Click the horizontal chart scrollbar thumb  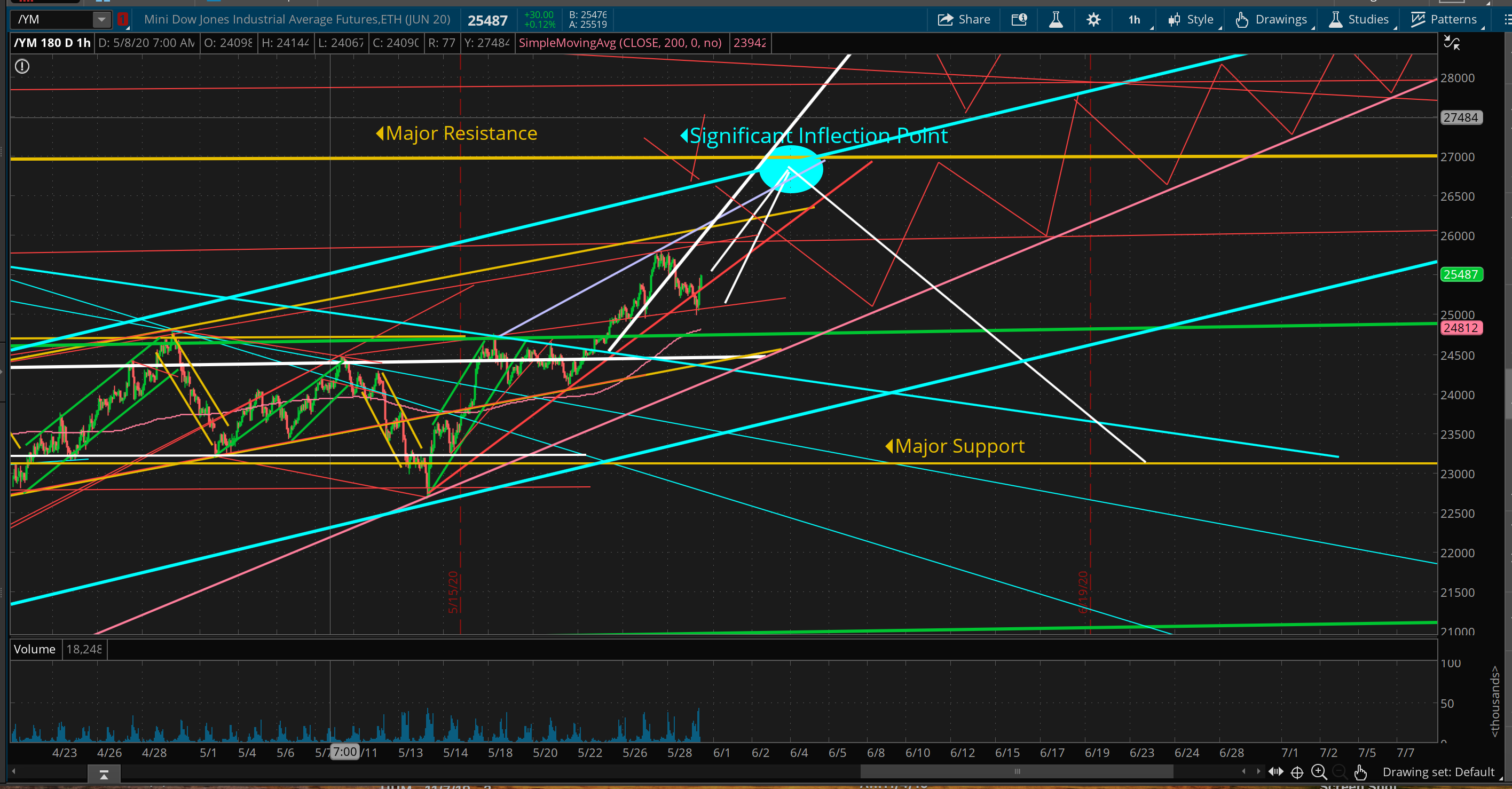click(x=1017, y=771)
